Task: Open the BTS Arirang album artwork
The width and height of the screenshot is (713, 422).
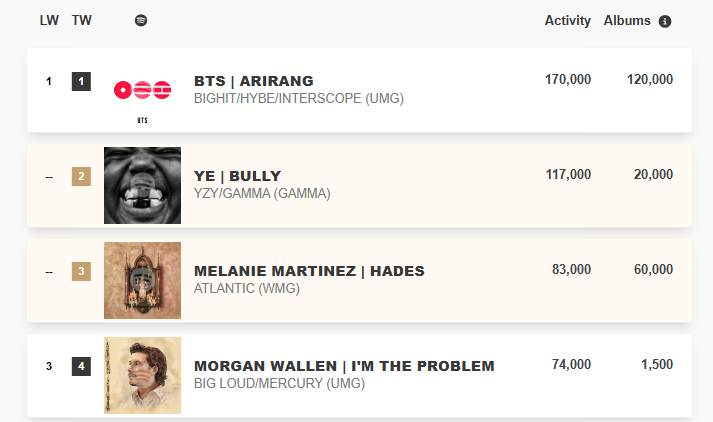Action: click(142, 91)
